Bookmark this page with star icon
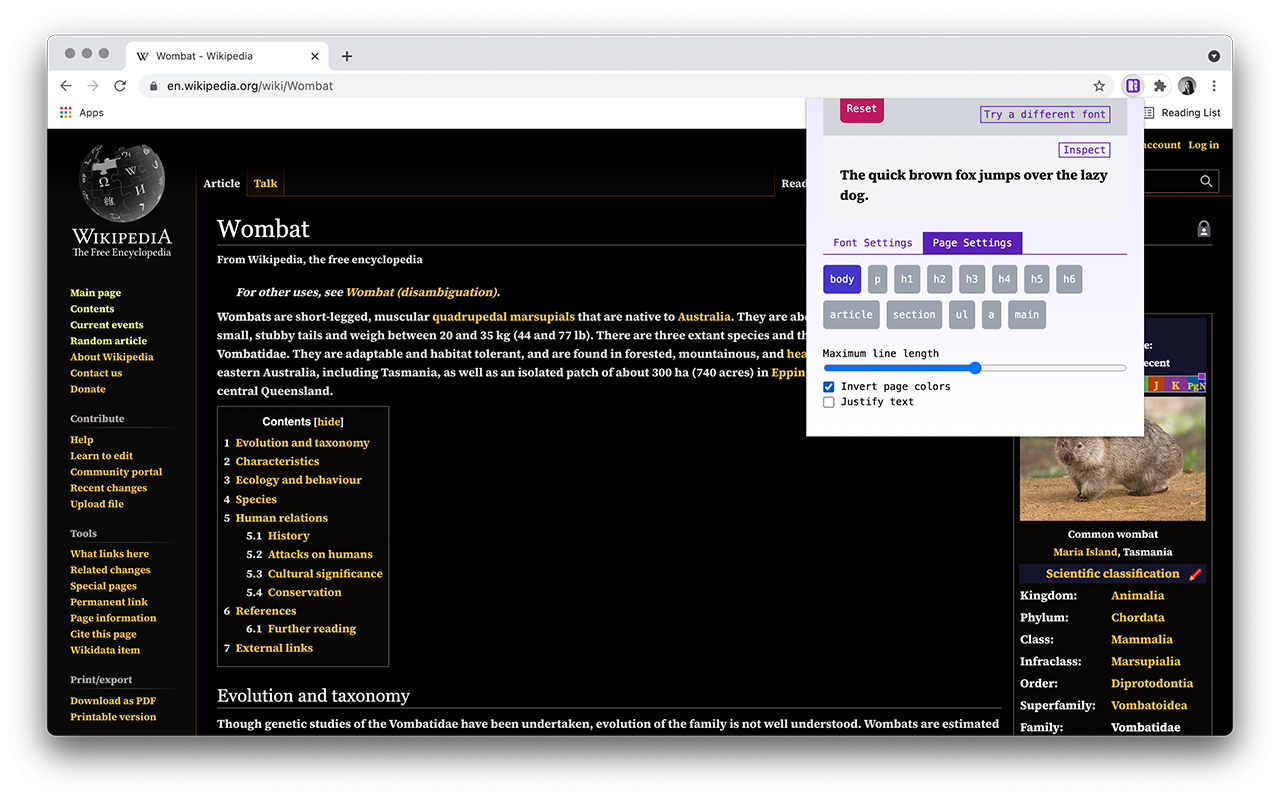The height and width of the screenshot is (800, 1280). pyautogui.click(x=1099, y=86)
